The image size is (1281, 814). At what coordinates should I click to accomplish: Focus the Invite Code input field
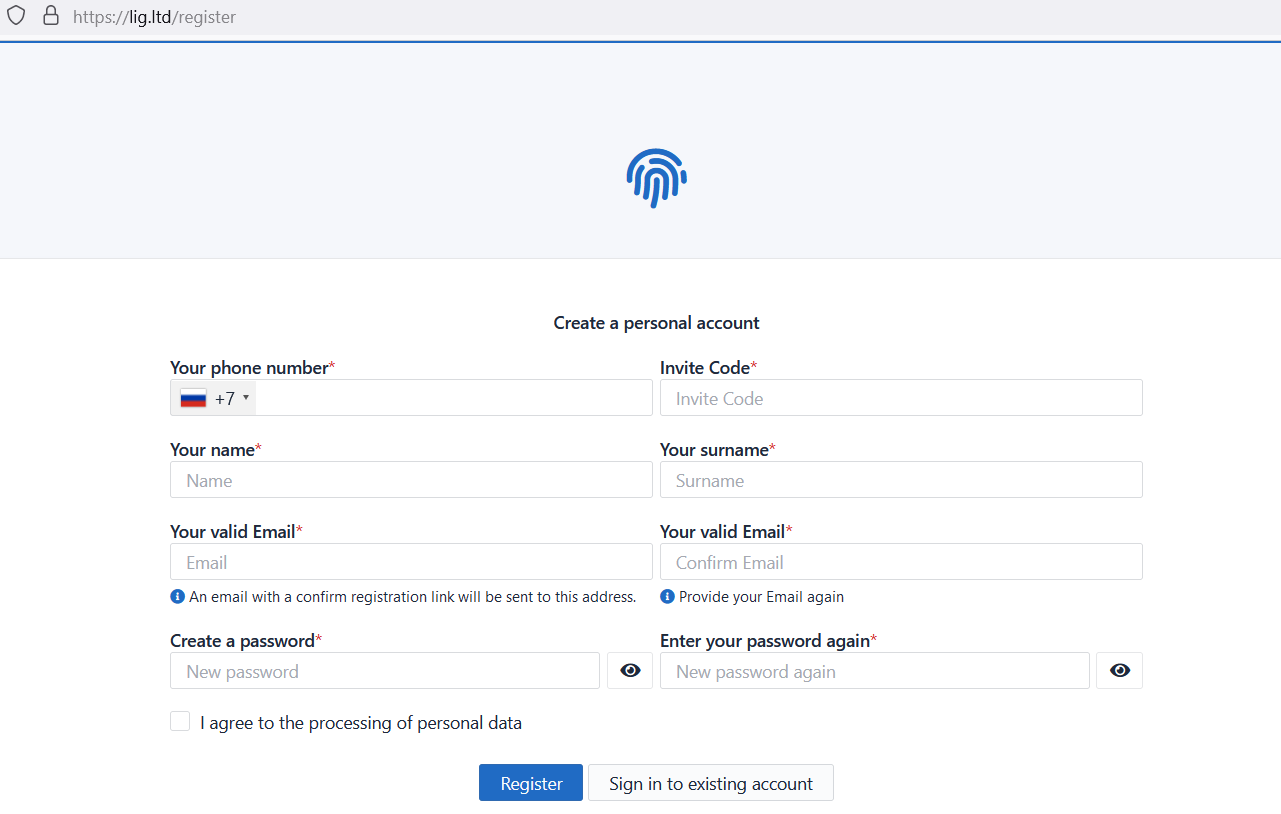coord(901,398)
